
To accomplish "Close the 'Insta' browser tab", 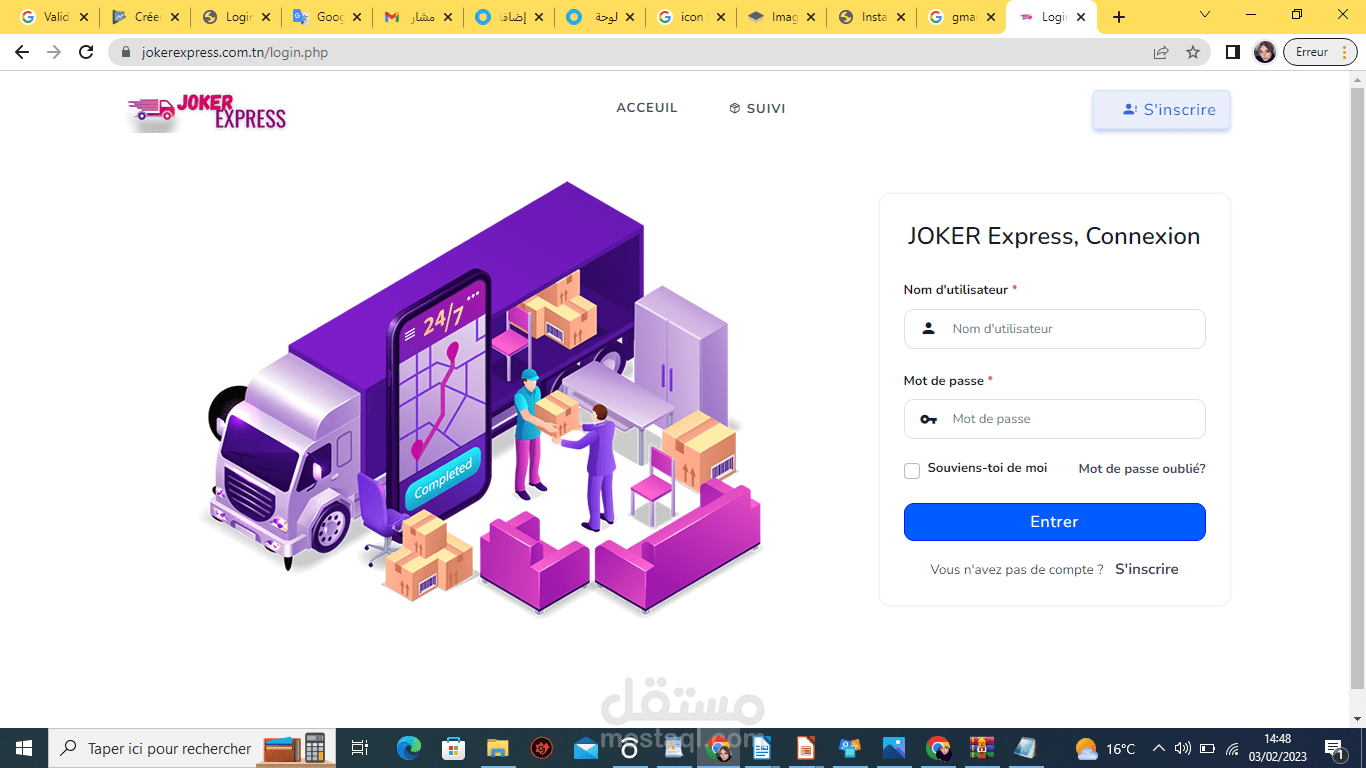I will point(901,17).
